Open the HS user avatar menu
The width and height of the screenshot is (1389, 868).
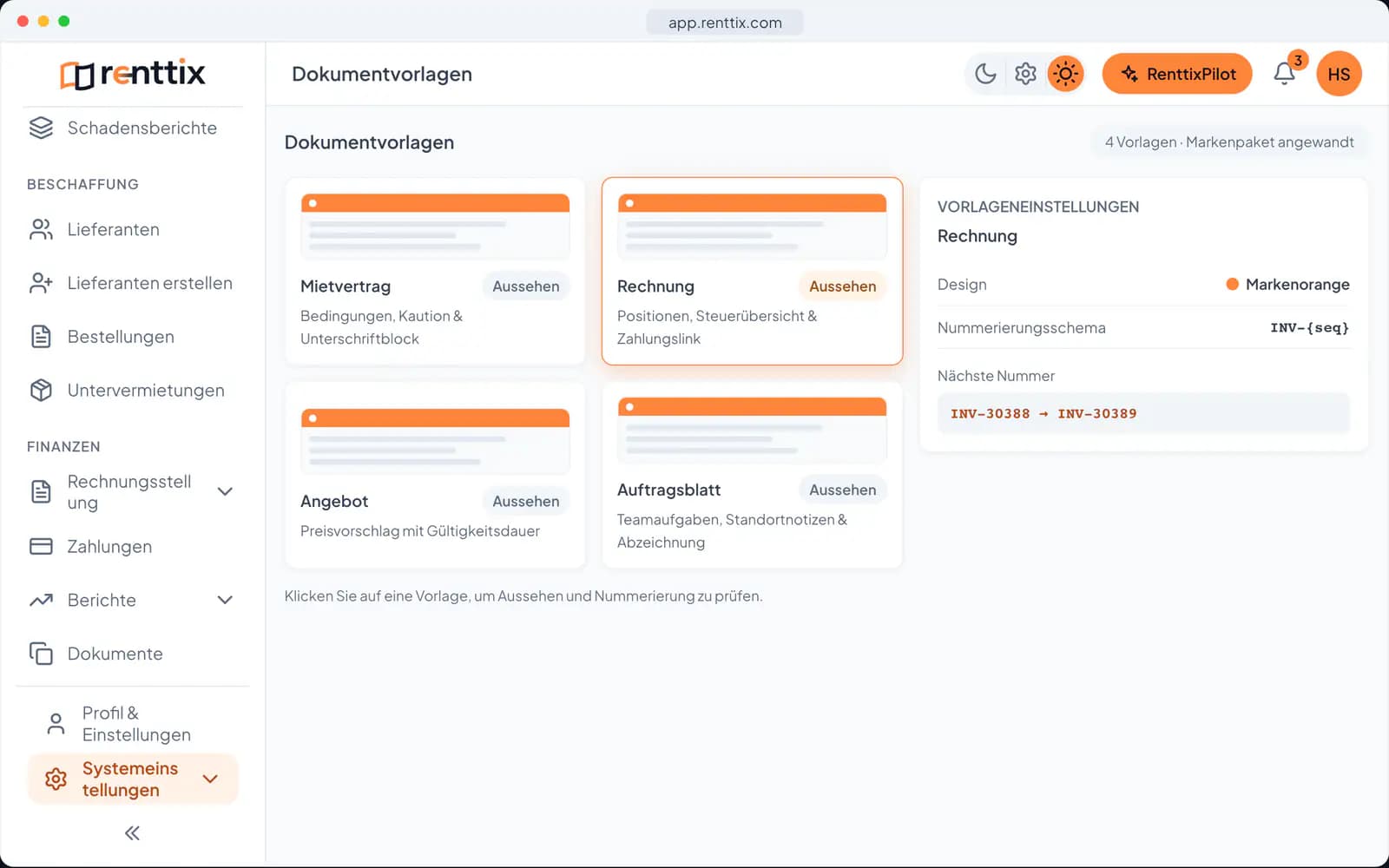[x=1339, y=74]
